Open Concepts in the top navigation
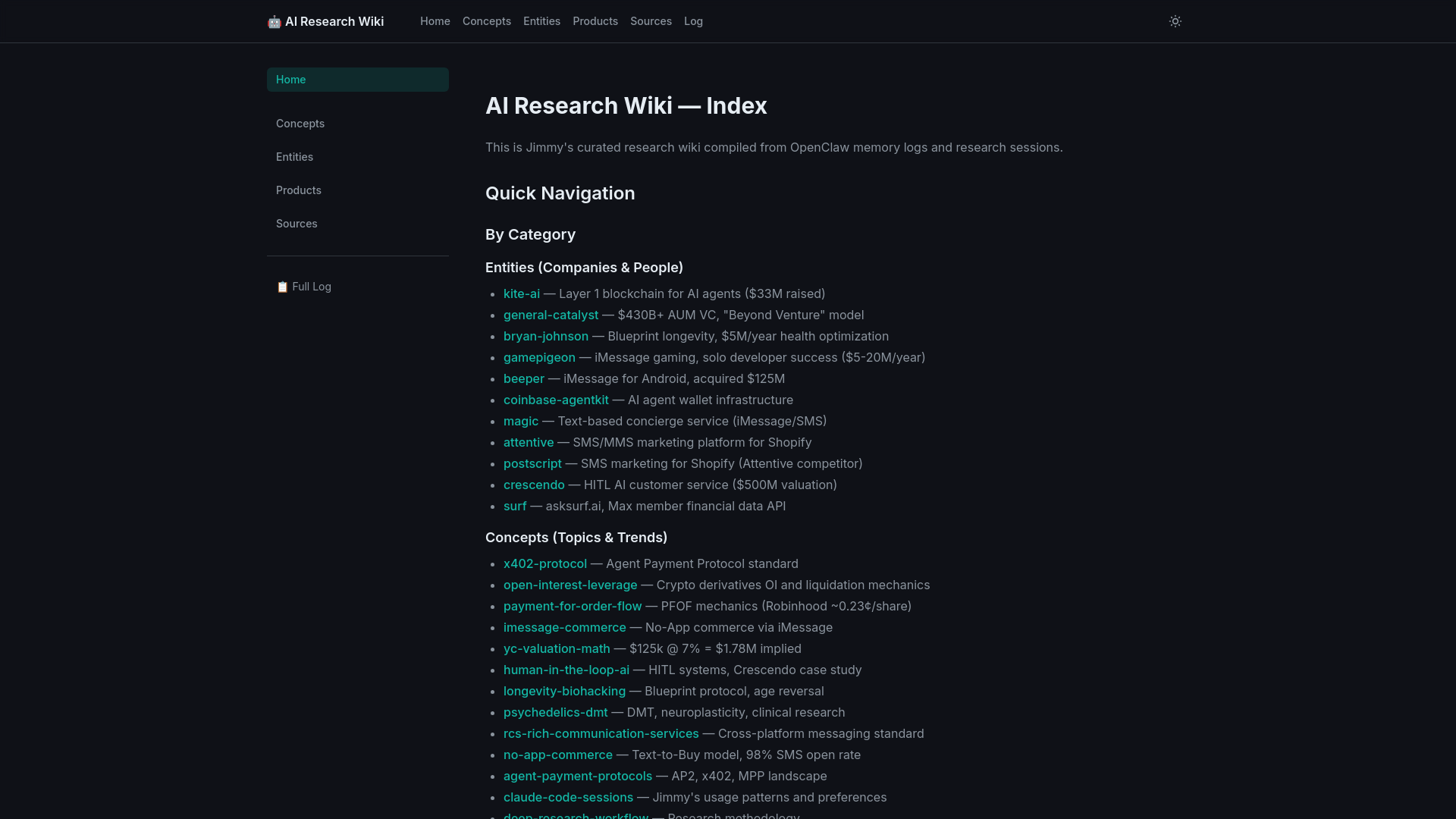The width and height of the screenshot is (1456, 819). pos(487,21)
